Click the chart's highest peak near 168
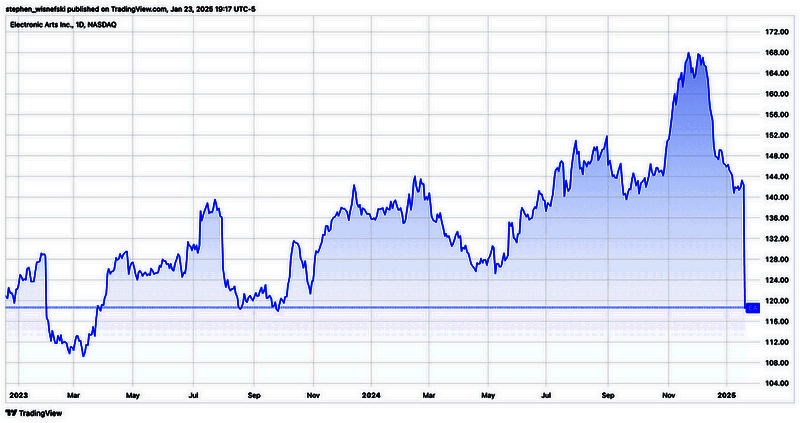The width and height of the screenshot is (800, 423). (689, 53)
